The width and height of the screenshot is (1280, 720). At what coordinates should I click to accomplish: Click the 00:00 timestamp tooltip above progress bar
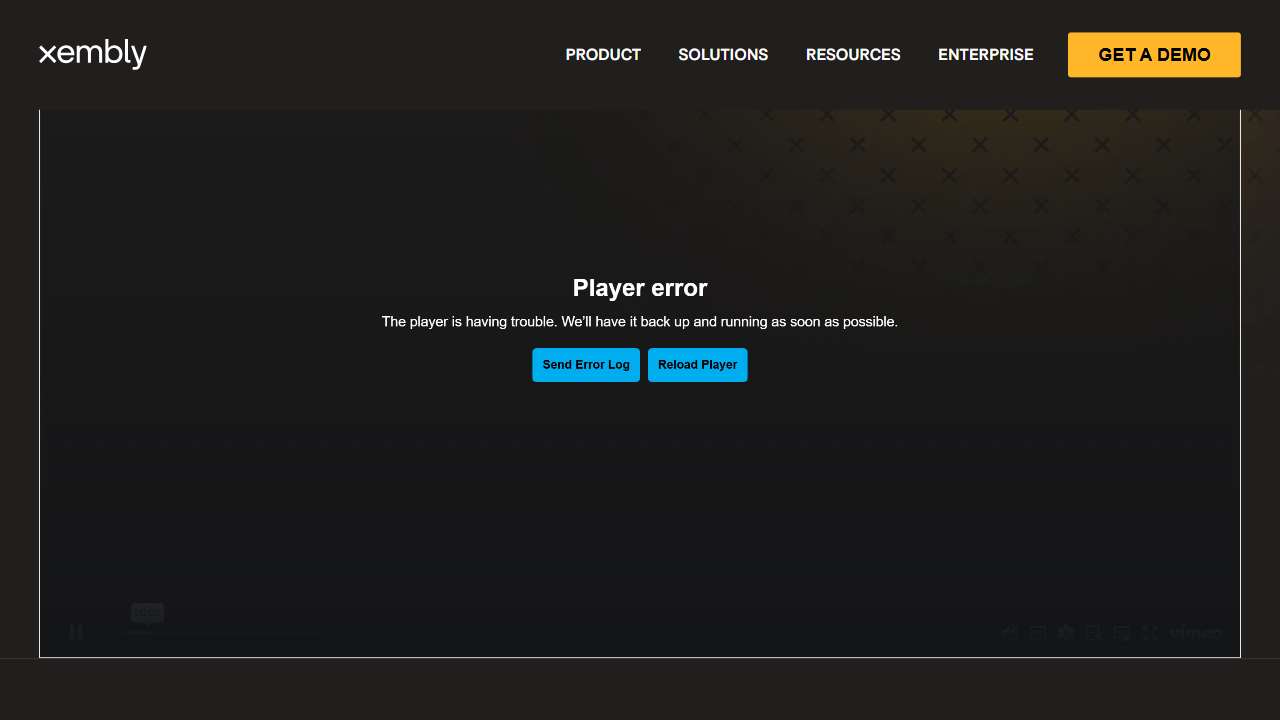coord(147,612)
